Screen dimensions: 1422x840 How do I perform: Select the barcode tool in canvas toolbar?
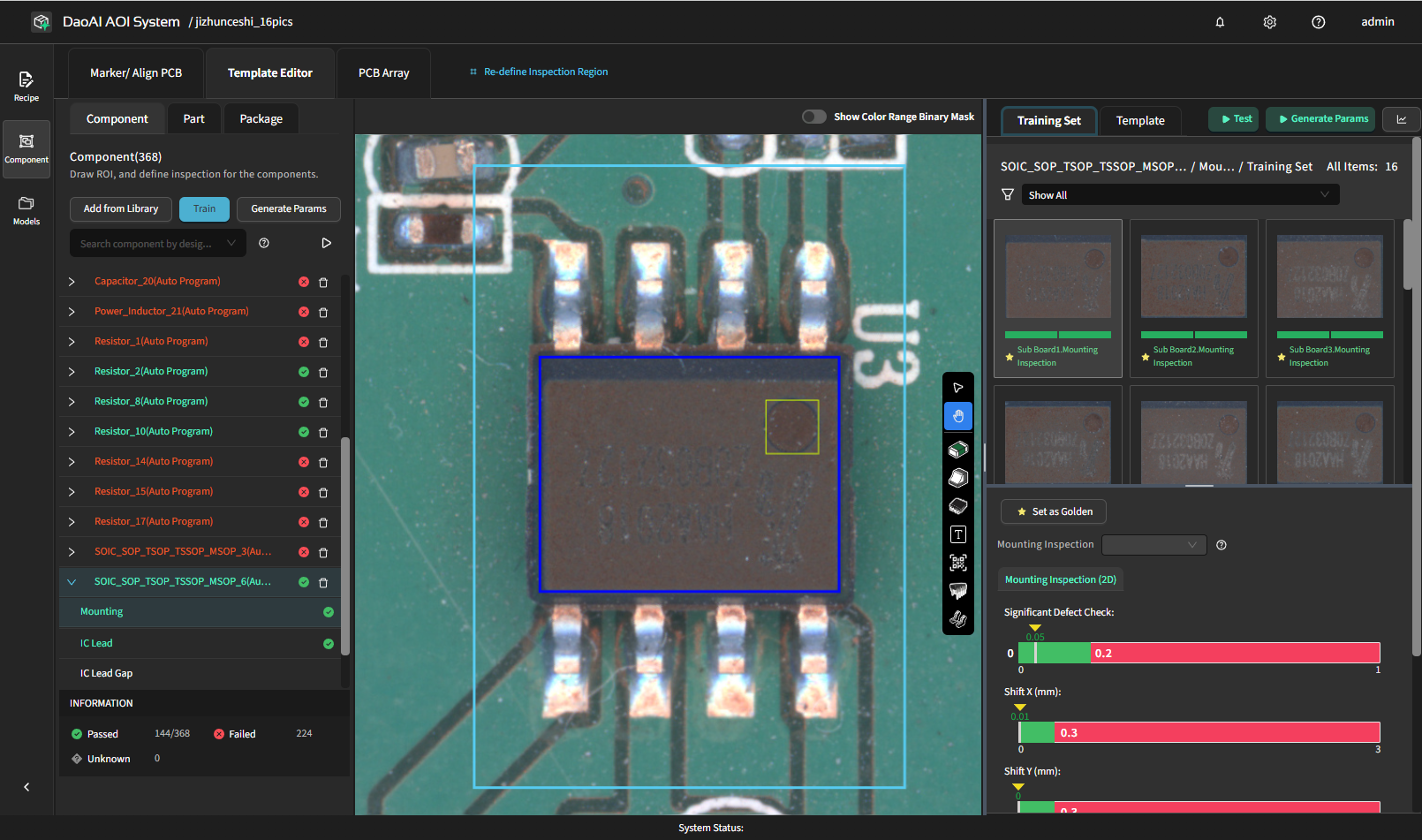[x=957, y=563]
